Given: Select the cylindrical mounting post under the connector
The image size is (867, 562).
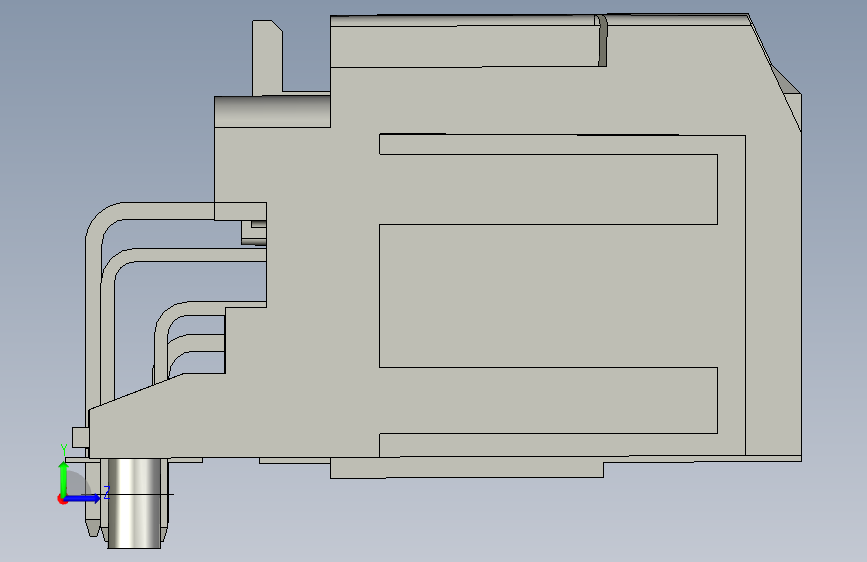Looking at the screenshot, I should coord(134,503).
